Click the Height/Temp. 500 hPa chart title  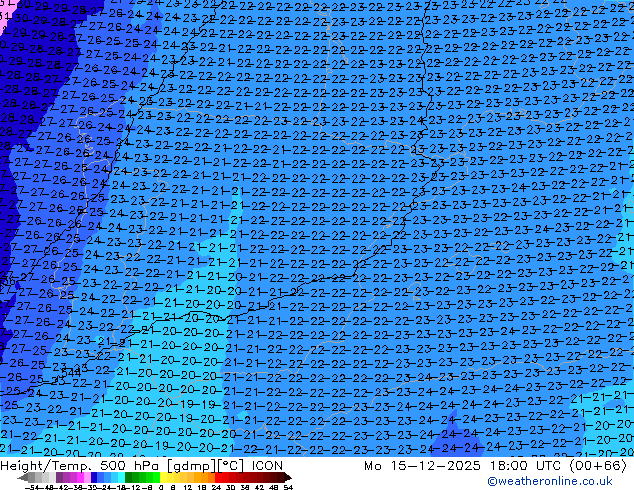(80, 466)
